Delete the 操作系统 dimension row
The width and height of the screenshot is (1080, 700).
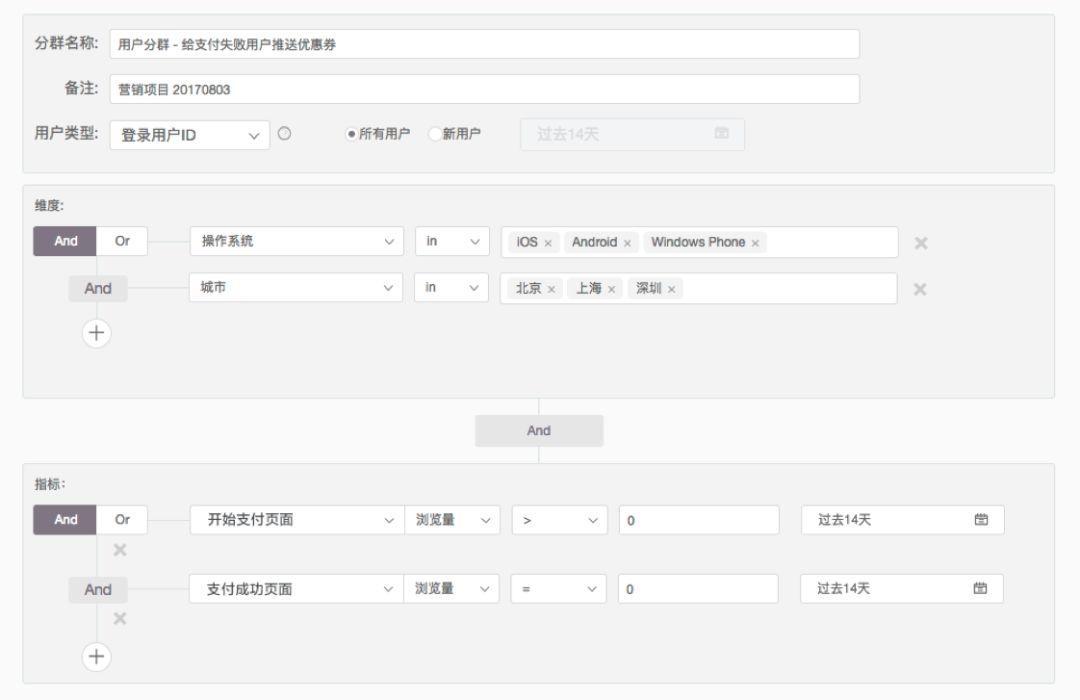[x=921, y=243]
